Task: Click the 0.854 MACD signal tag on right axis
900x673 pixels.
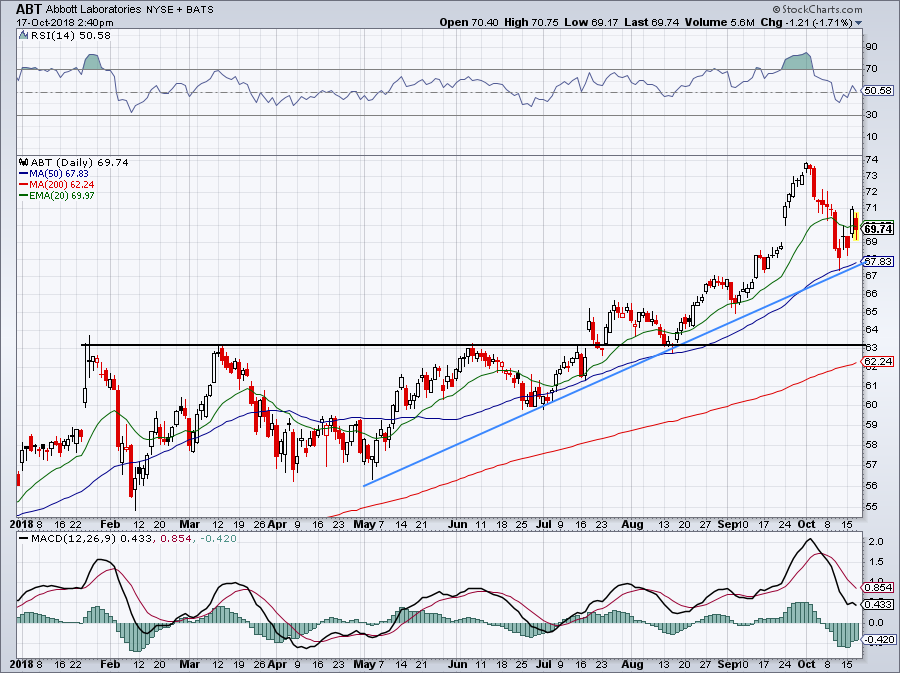Action: [x=878, y=588]
